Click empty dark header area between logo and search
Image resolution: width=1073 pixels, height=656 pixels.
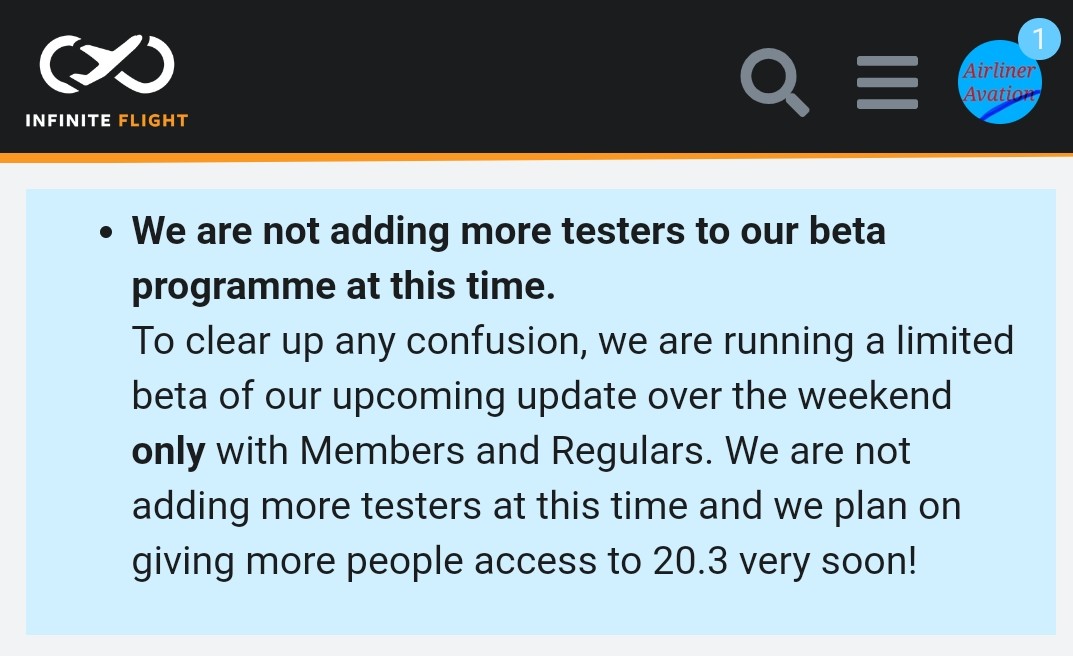pyautogui.click(x=450, y=80)
